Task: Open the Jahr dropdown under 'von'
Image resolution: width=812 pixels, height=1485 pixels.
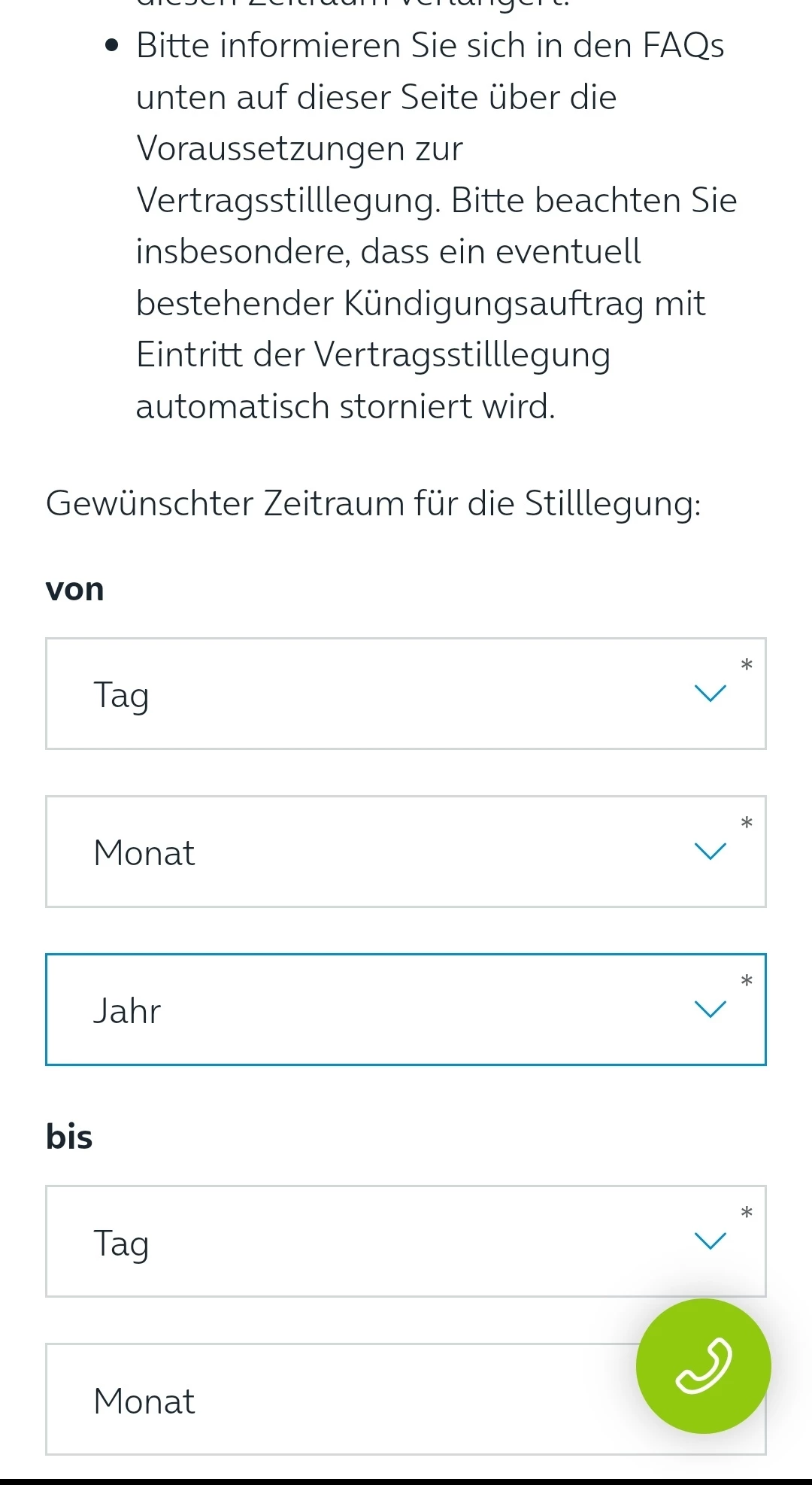Action: 376,1010
